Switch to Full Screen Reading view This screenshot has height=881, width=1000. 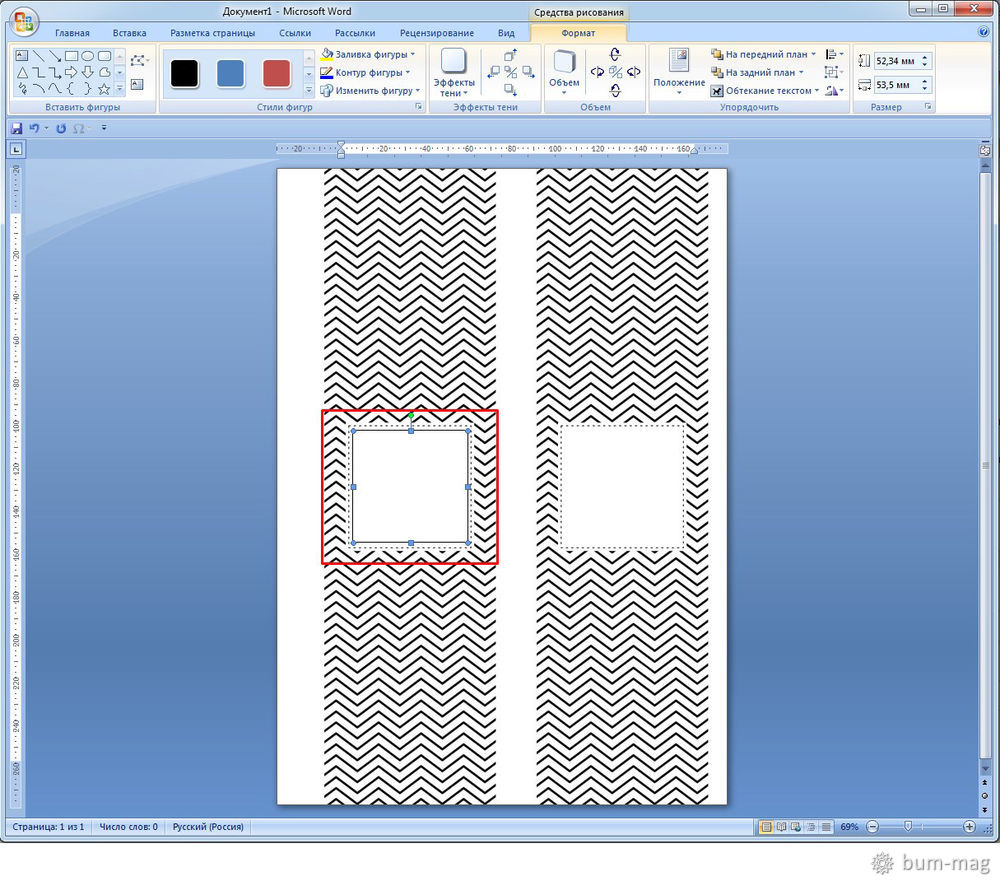[x=781, y=827]
